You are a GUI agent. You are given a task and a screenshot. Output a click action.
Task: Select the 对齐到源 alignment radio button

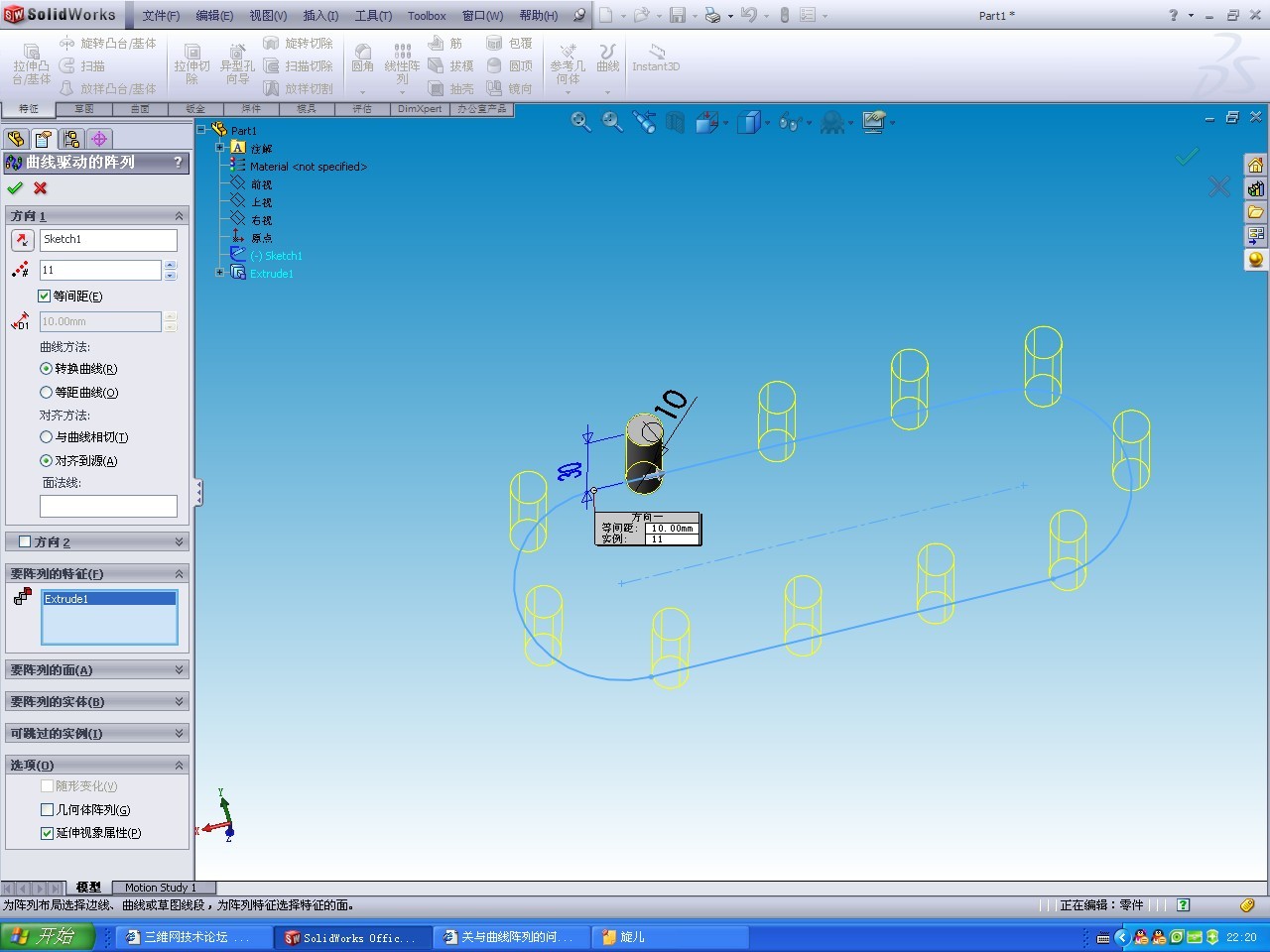pos(46,461)
